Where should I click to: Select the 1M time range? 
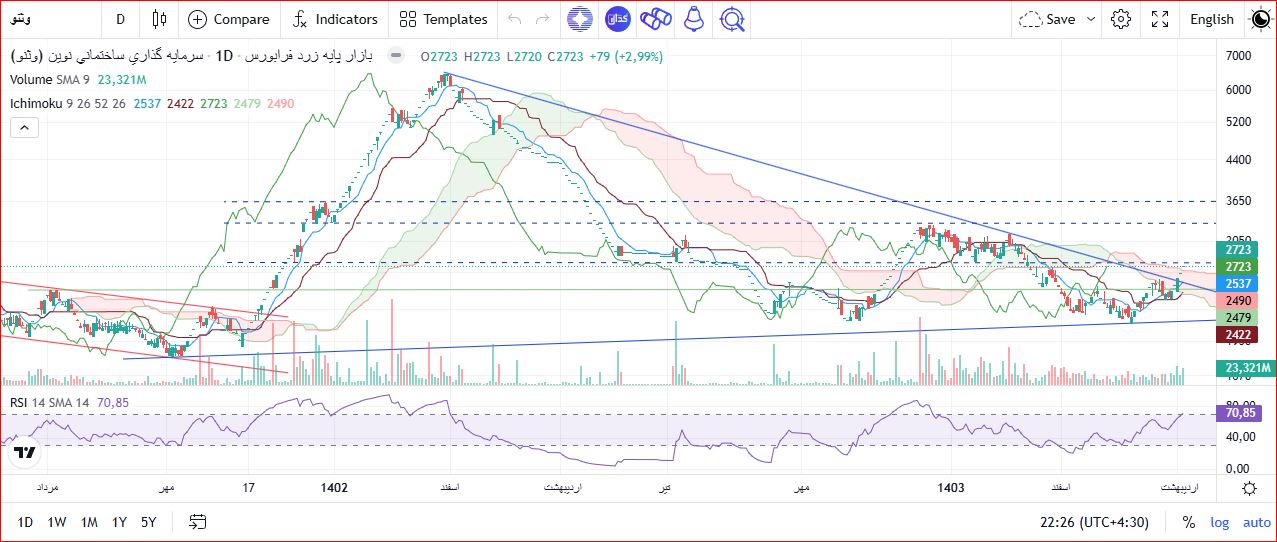pyautogui.click(x=89, y=522)
